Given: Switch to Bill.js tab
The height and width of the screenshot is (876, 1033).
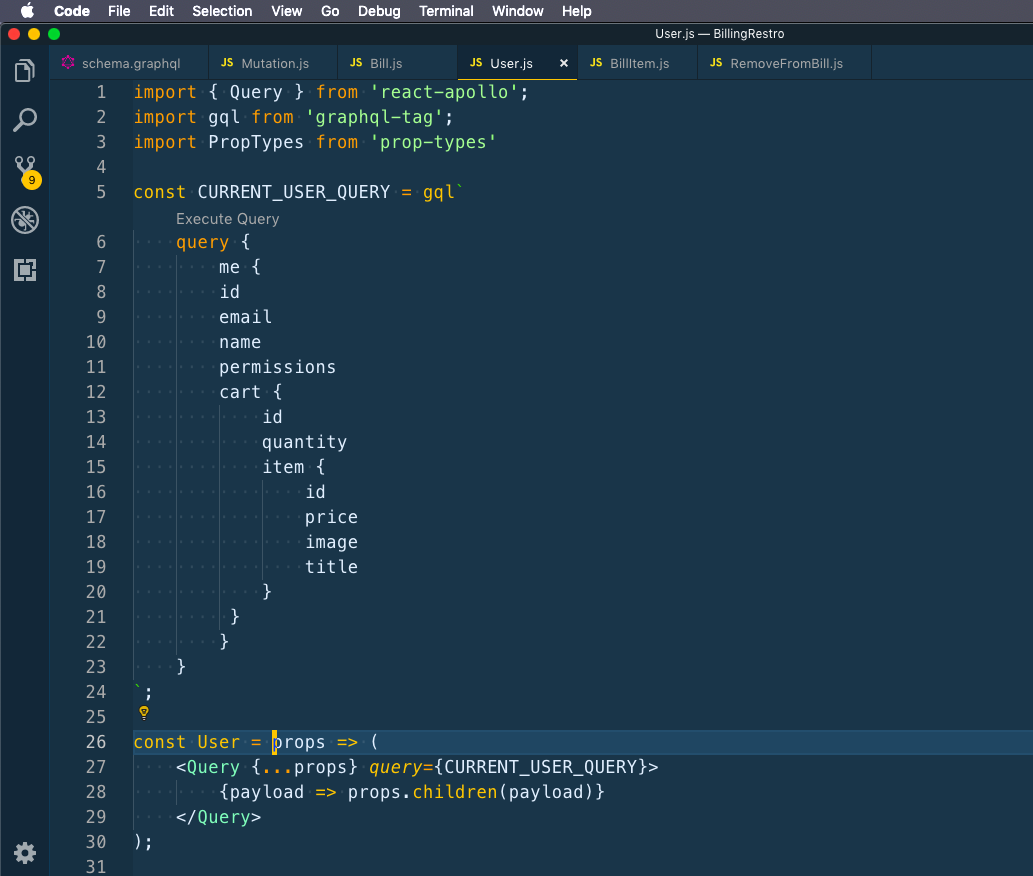Looking at the screenshot, I should click(397, 63).
